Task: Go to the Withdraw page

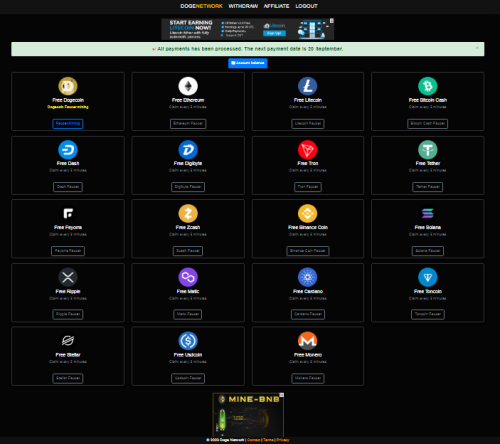Action: click(243, 6)
